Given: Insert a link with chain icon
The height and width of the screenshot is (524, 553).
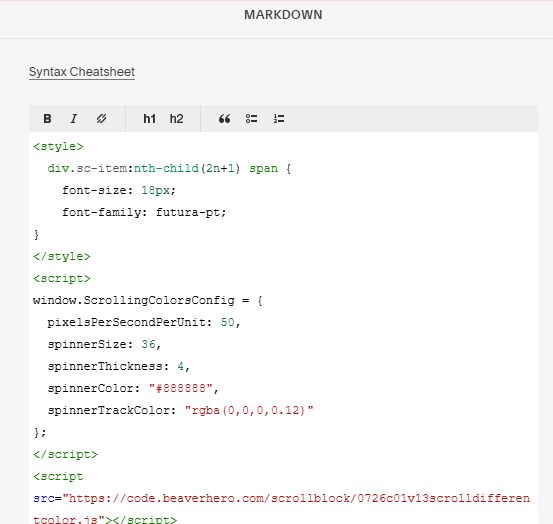Looking at the screenshot, I should point(101,118).
